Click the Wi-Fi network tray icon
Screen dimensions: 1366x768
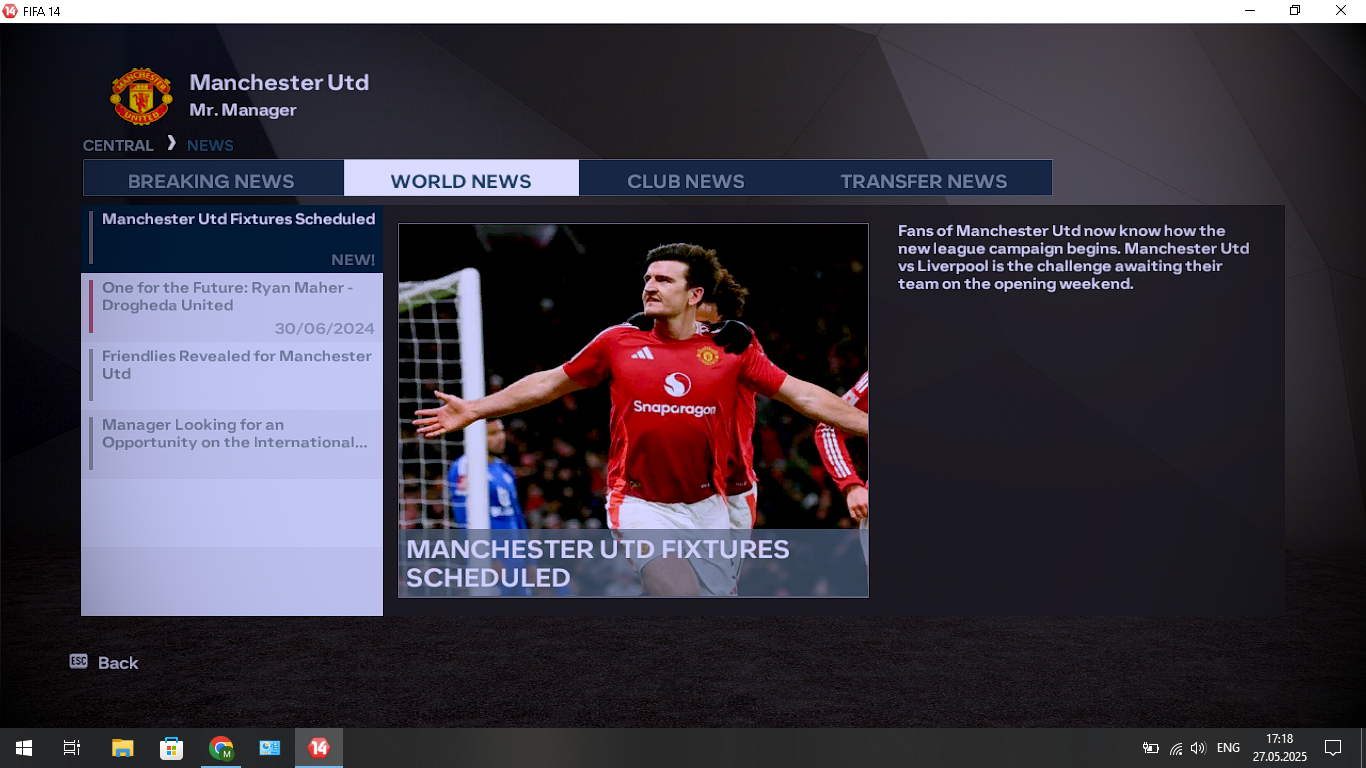(1176, 748)
